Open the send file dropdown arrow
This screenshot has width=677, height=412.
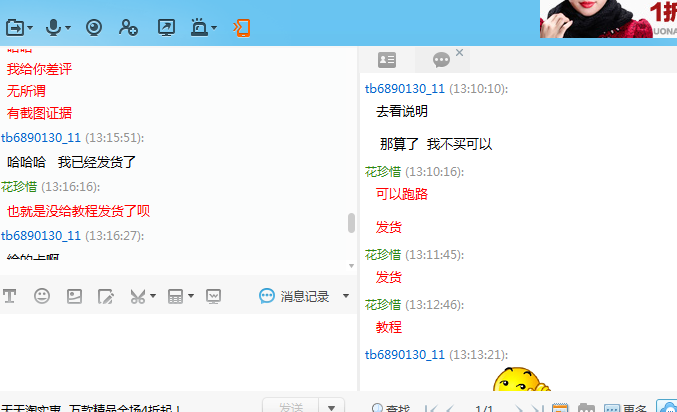(30, 28)
